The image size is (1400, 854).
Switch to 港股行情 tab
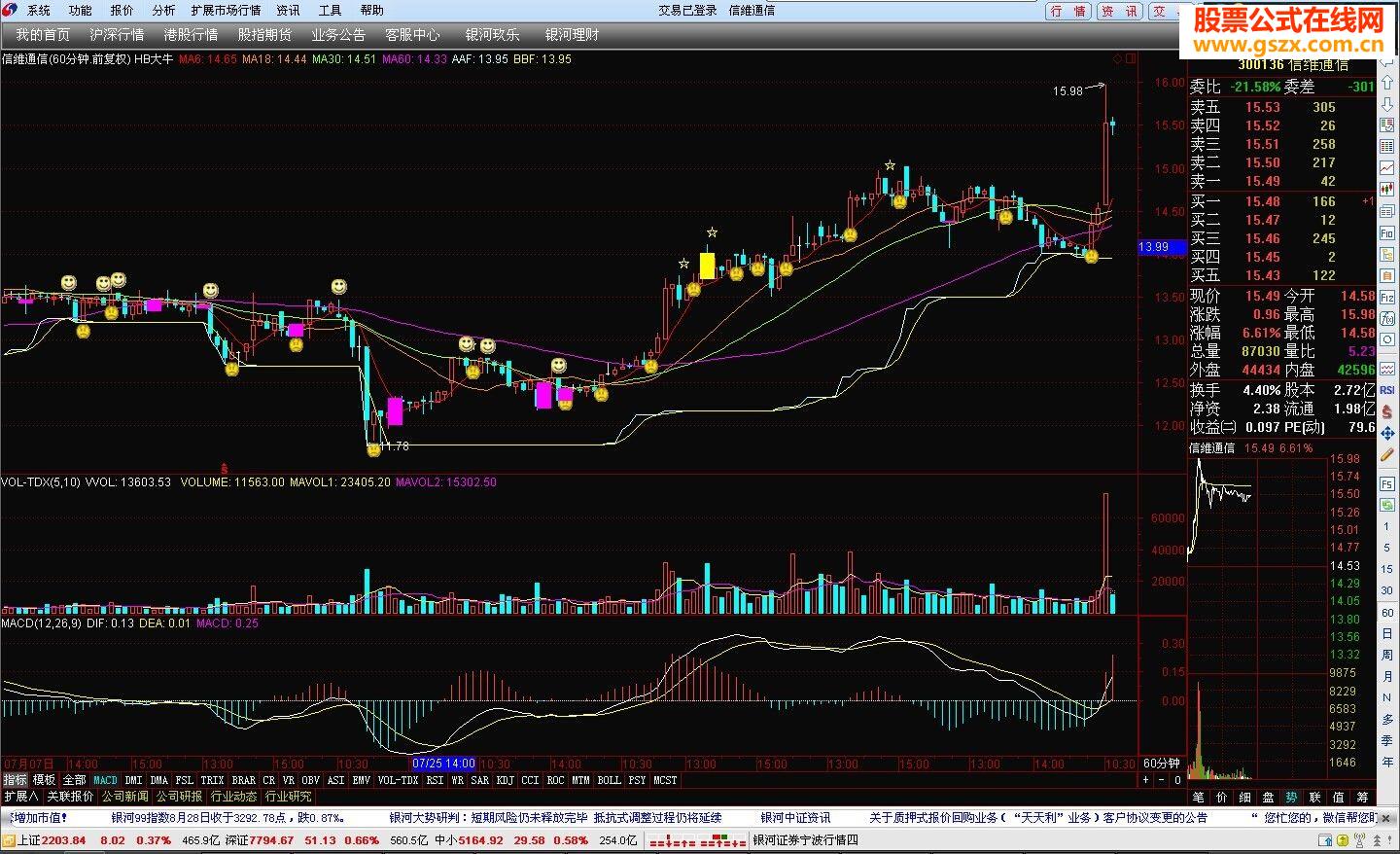click(191, 35)
